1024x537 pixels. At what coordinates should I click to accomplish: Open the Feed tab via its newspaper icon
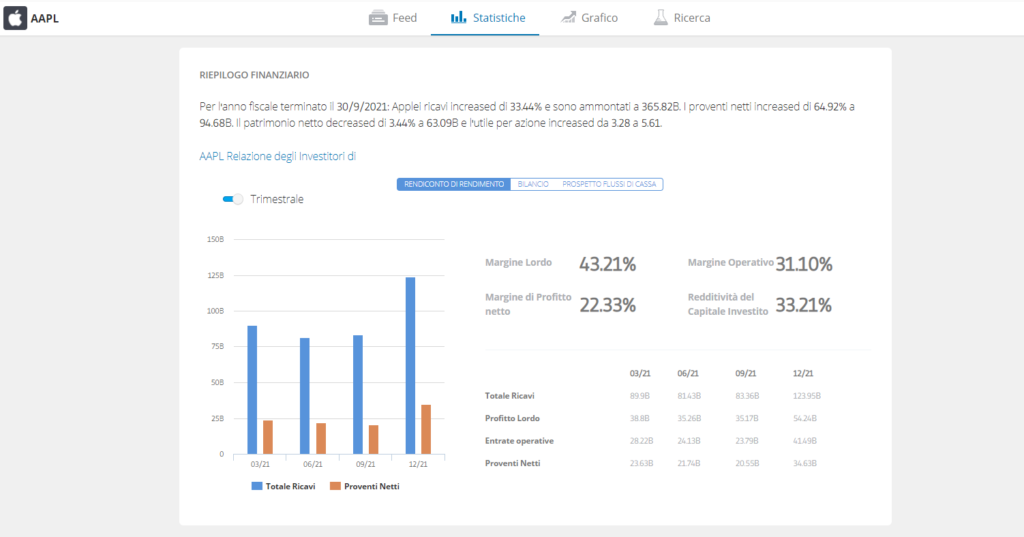[378, 18]
